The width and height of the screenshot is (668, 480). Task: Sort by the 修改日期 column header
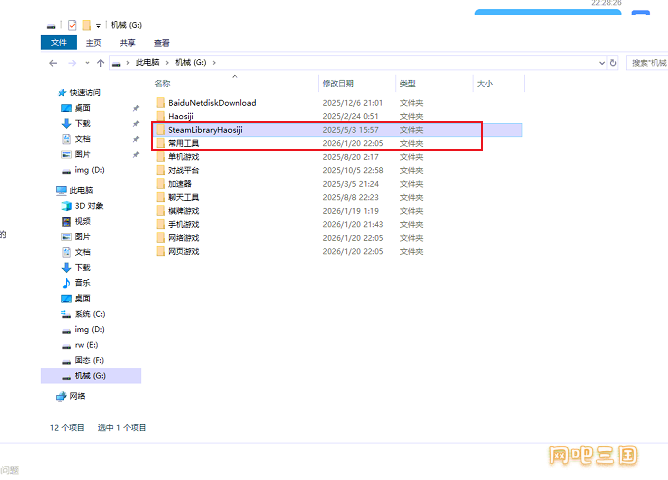338,83
